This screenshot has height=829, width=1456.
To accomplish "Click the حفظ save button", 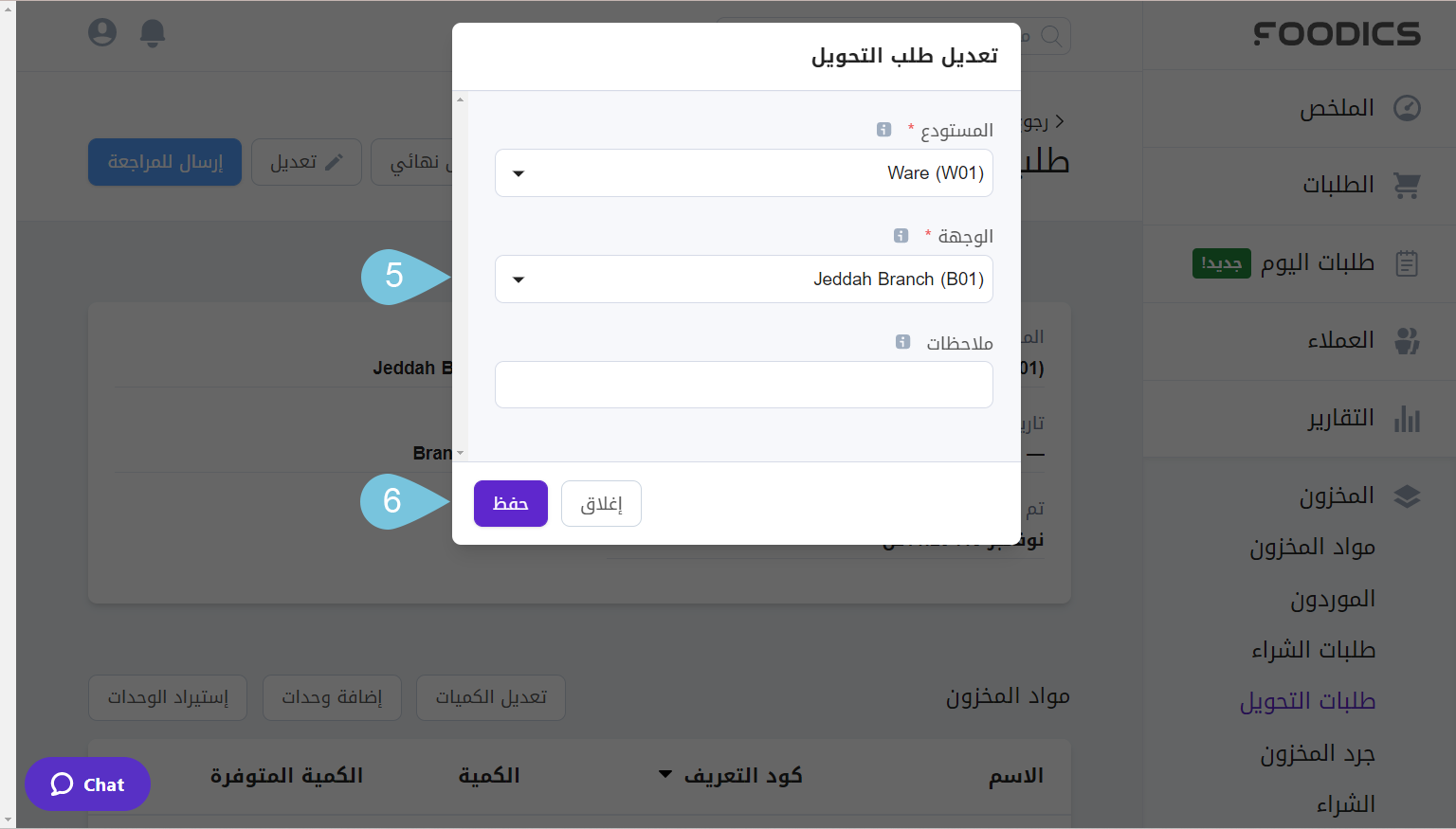I will pyautogui.click(x=511, y=503).
